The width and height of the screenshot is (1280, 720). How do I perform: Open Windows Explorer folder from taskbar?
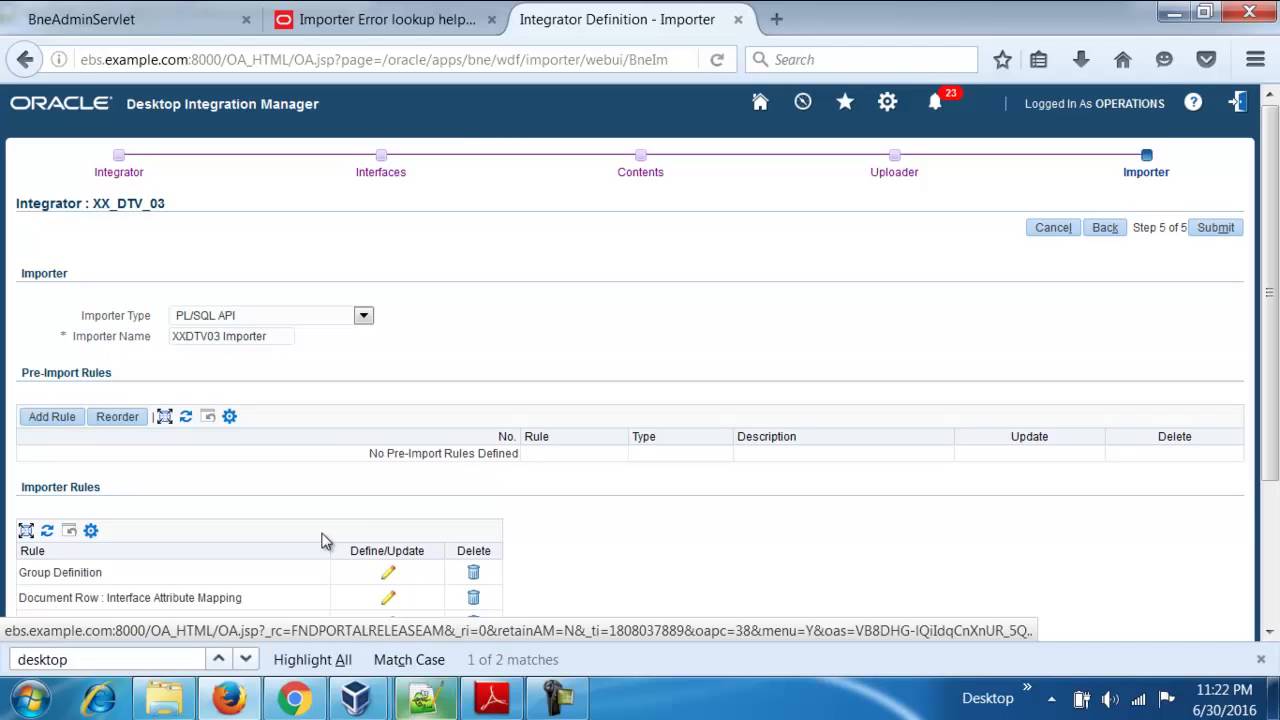click(x=163, y=698)
